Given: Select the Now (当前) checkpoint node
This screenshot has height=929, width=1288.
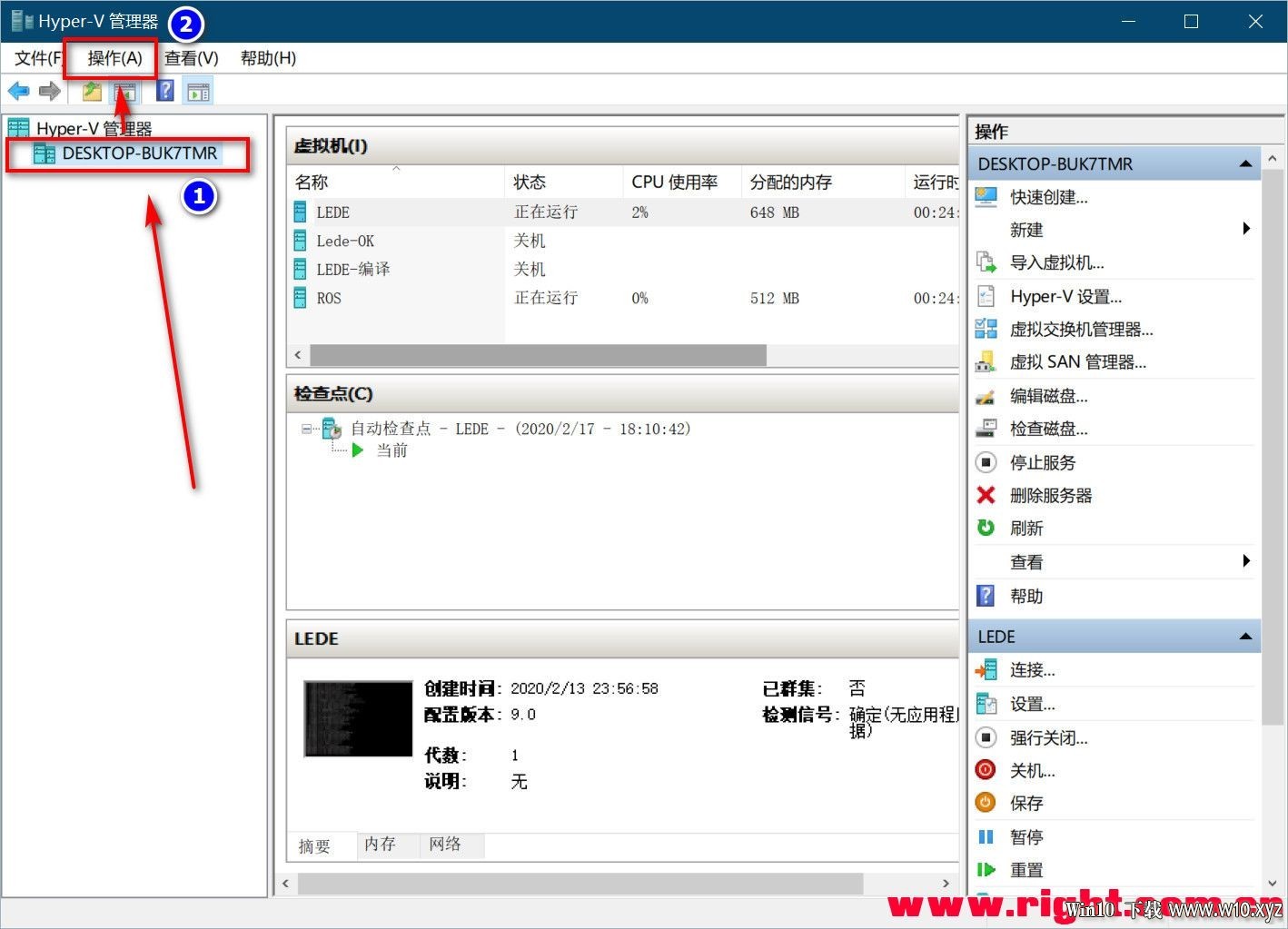Looking at the screenshot, I should tap(391, 450).
